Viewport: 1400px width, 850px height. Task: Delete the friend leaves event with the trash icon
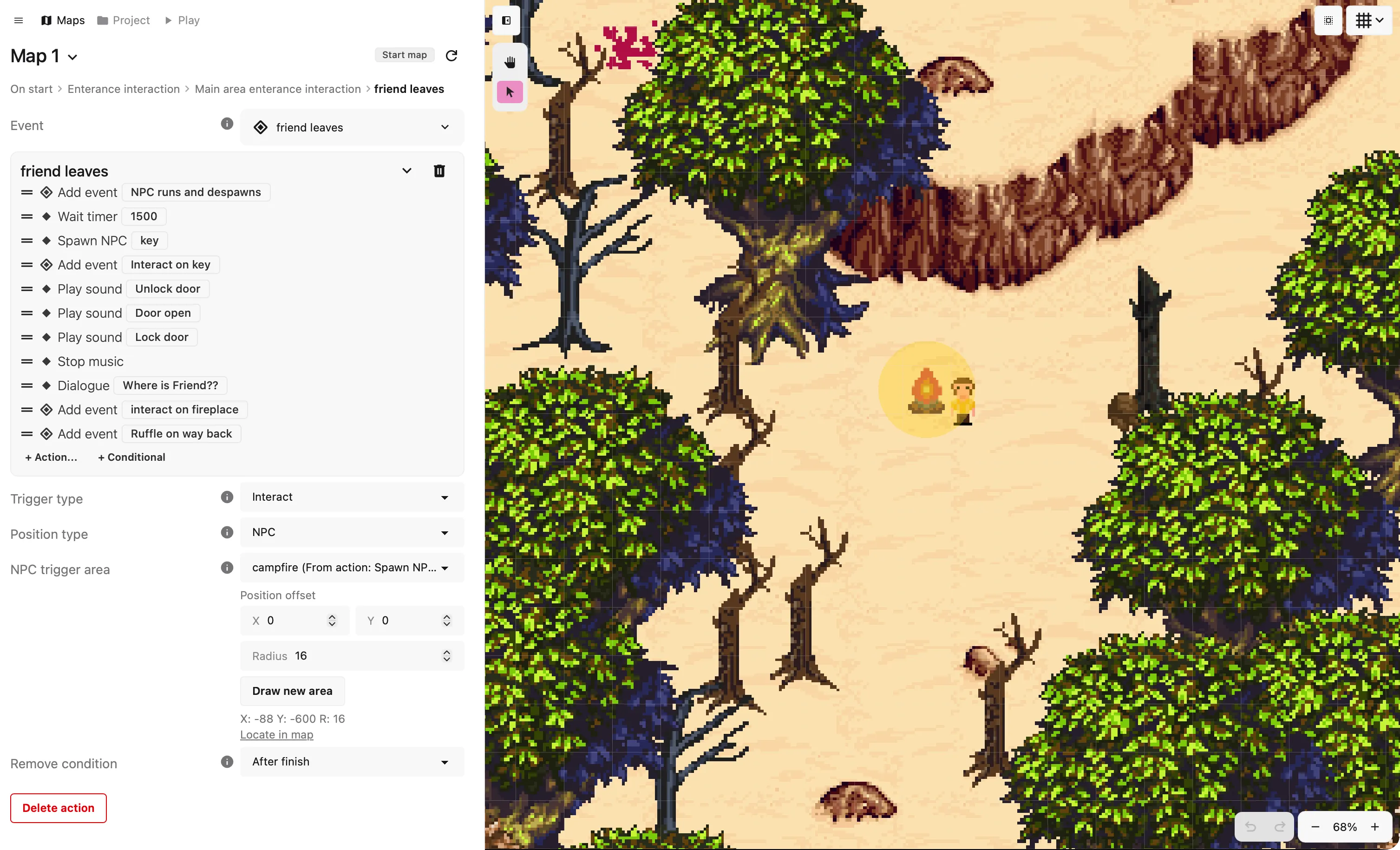[x=439, y=170]
